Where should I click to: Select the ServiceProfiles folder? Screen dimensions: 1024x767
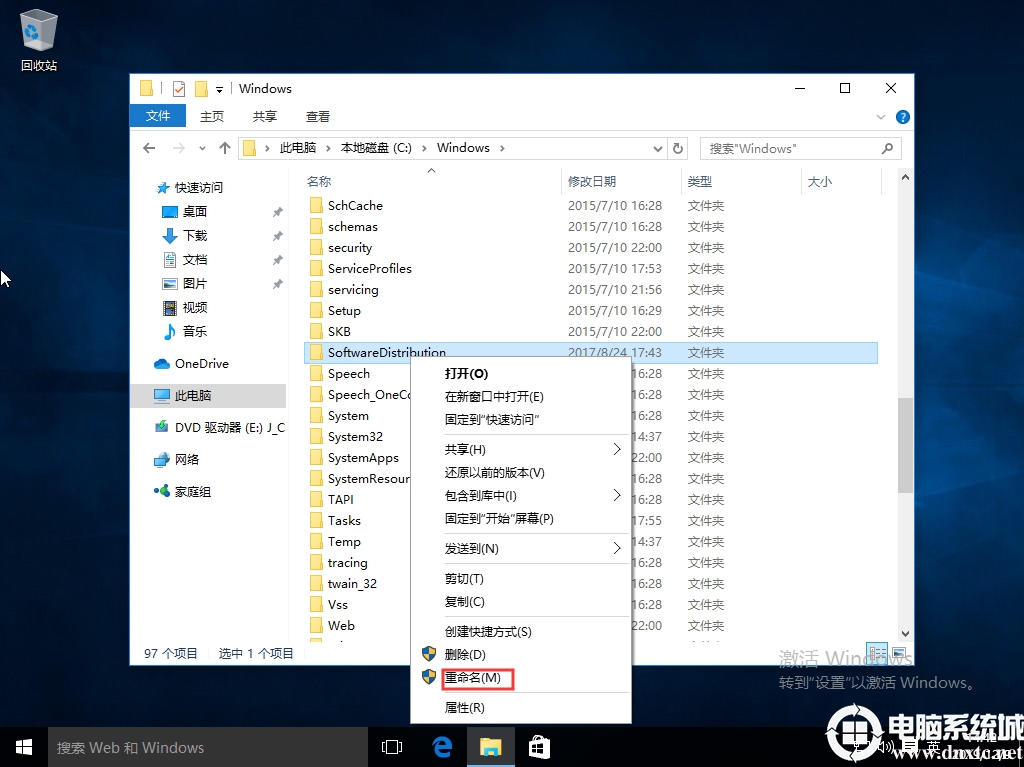click(x=370, y=269)
